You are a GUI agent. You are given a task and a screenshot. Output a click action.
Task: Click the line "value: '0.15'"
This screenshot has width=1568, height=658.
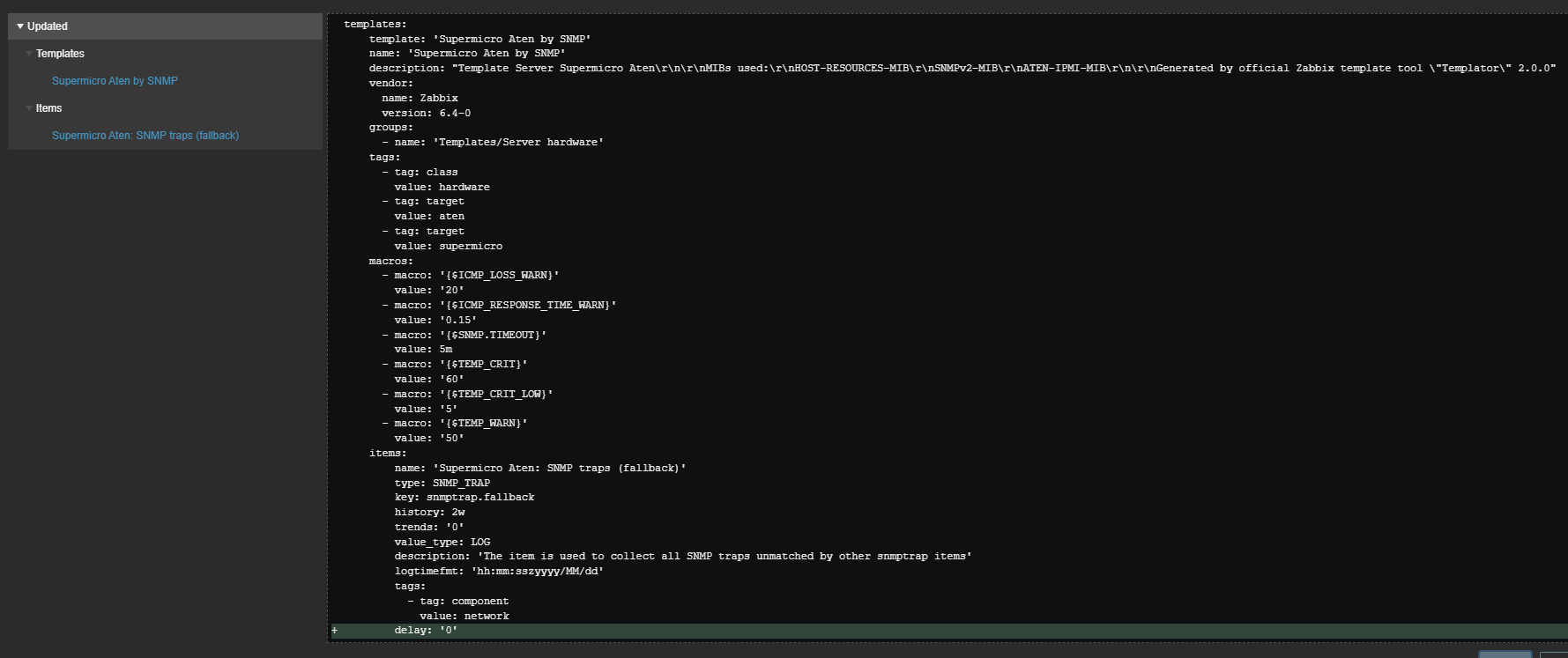tap(435, 320)
